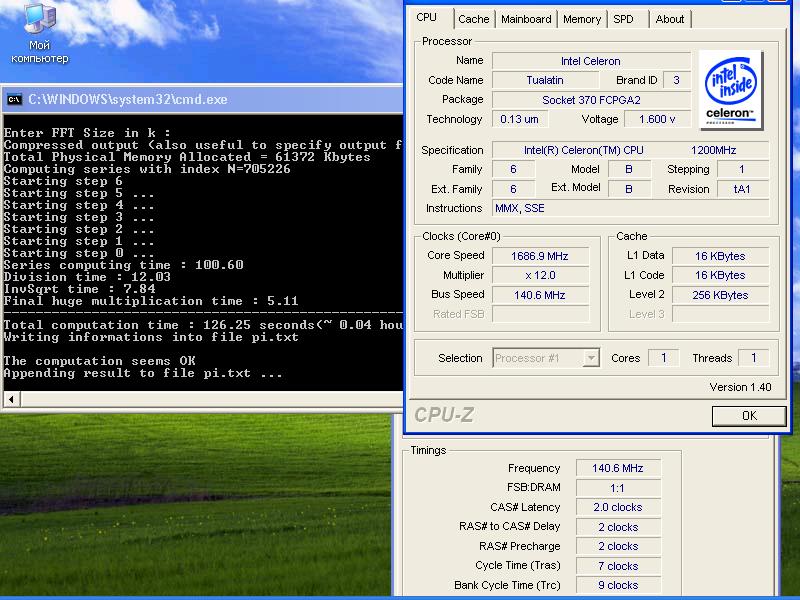
Task: Click 'The computation seems OK' line
Action: [x=99, y=361]
